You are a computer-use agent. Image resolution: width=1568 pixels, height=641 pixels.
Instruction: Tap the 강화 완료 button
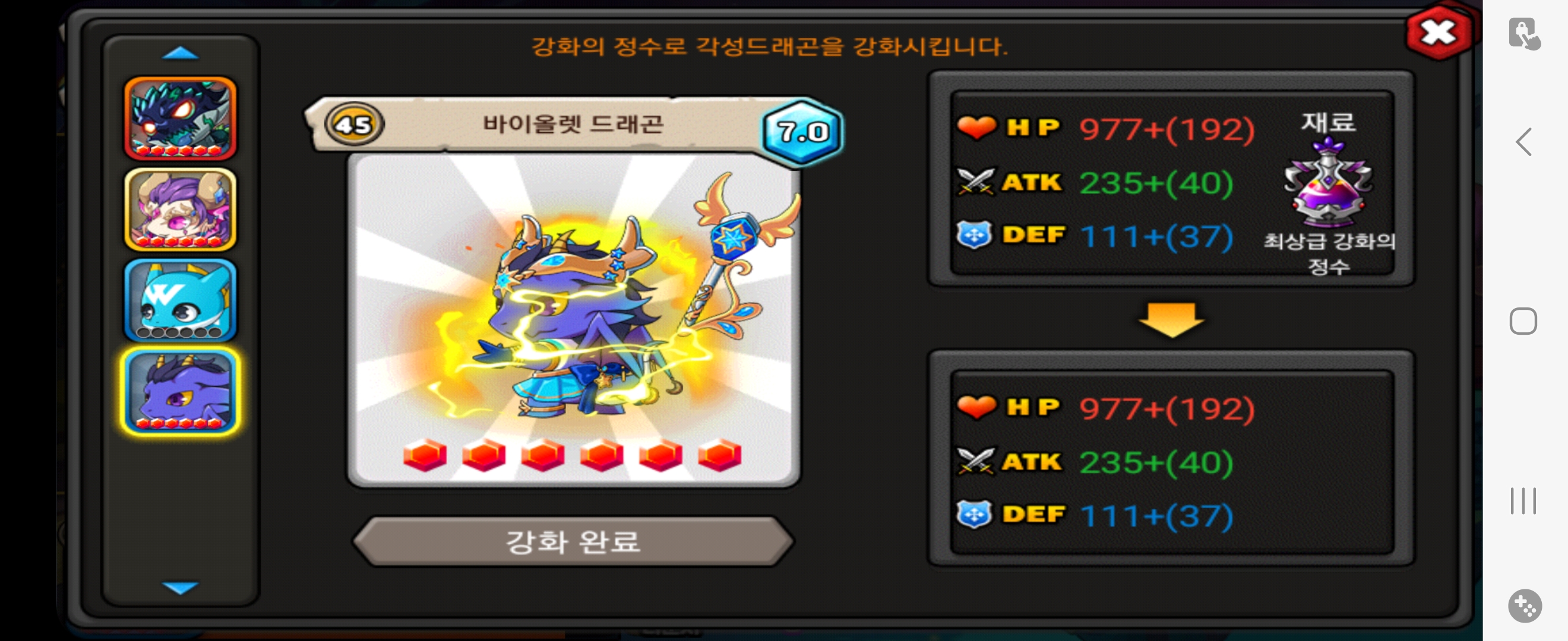point(573,541)
